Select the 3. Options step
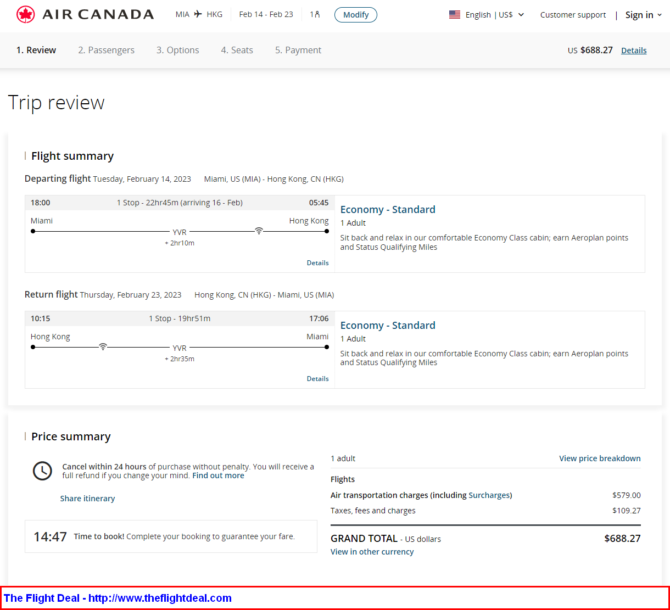This screenshot has width=670, height=610. click(177, 50)
